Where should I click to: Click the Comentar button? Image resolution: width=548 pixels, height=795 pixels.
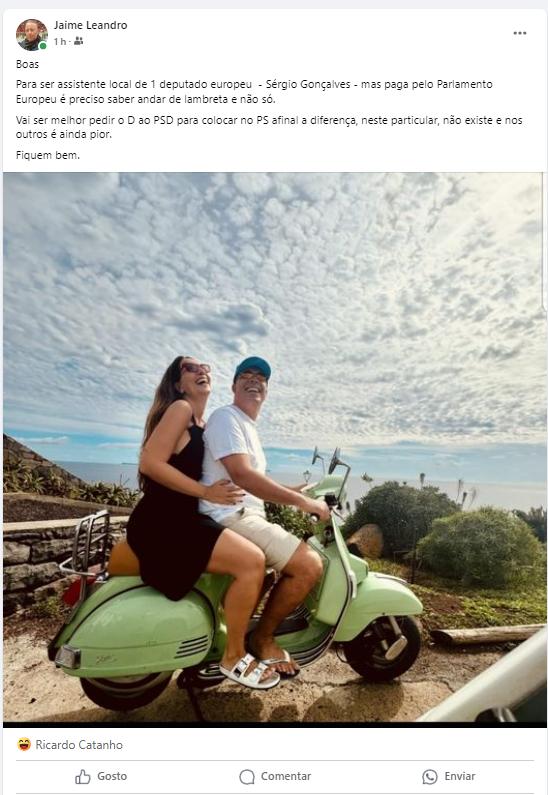(275, 776)
